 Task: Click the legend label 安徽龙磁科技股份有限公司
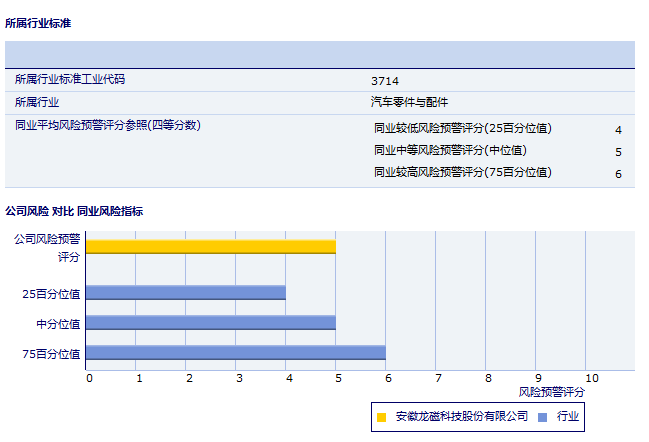pos(461,416)
